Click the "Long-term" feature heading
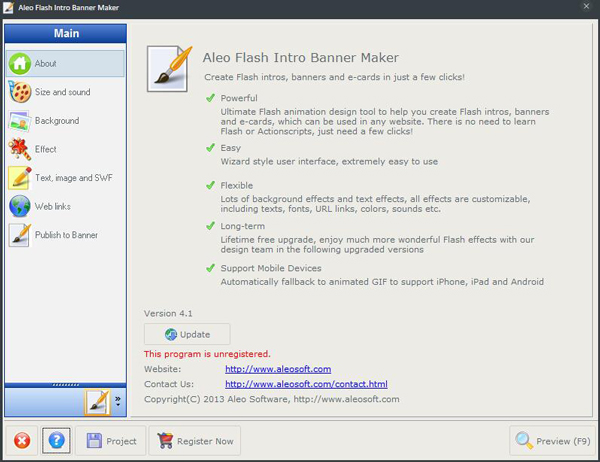 coord(242,226)
